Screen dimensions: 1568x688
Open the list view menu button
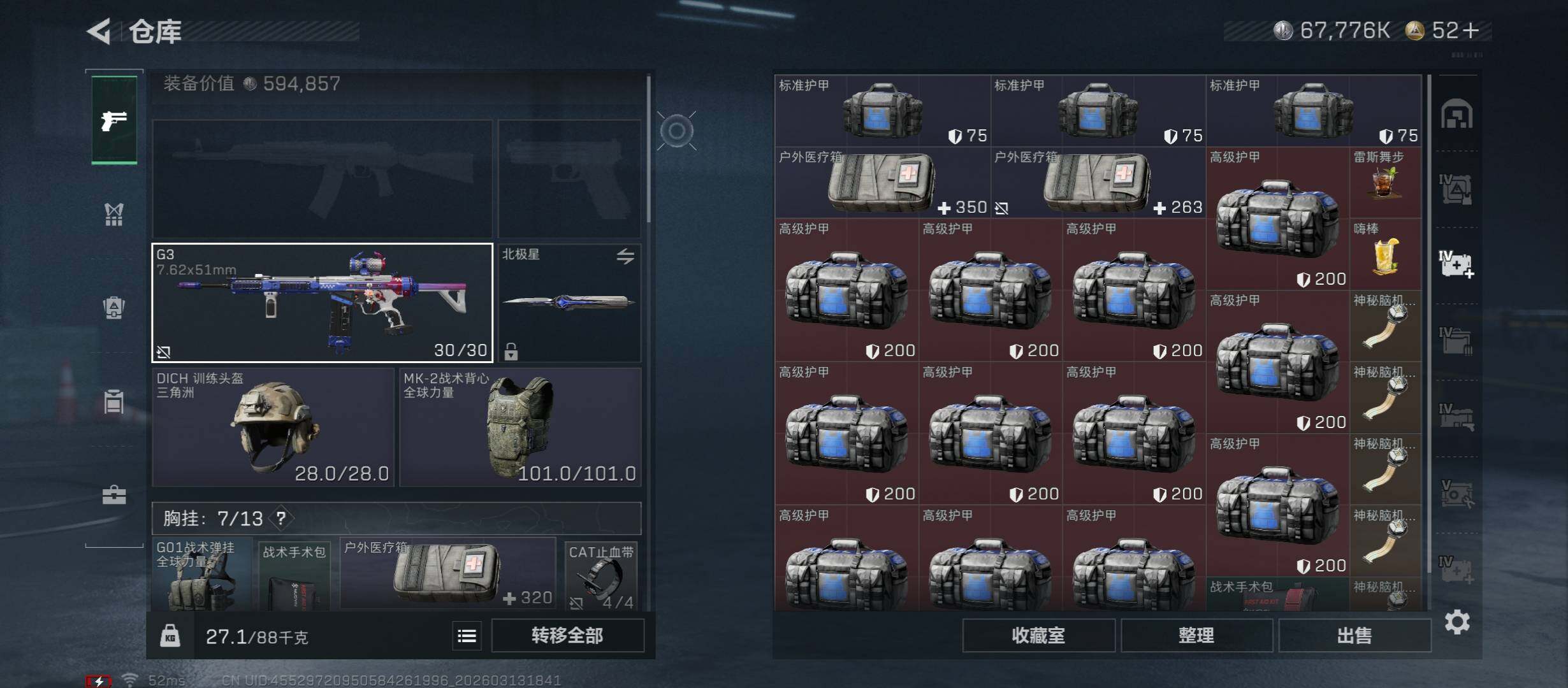(x=467, y=635)
